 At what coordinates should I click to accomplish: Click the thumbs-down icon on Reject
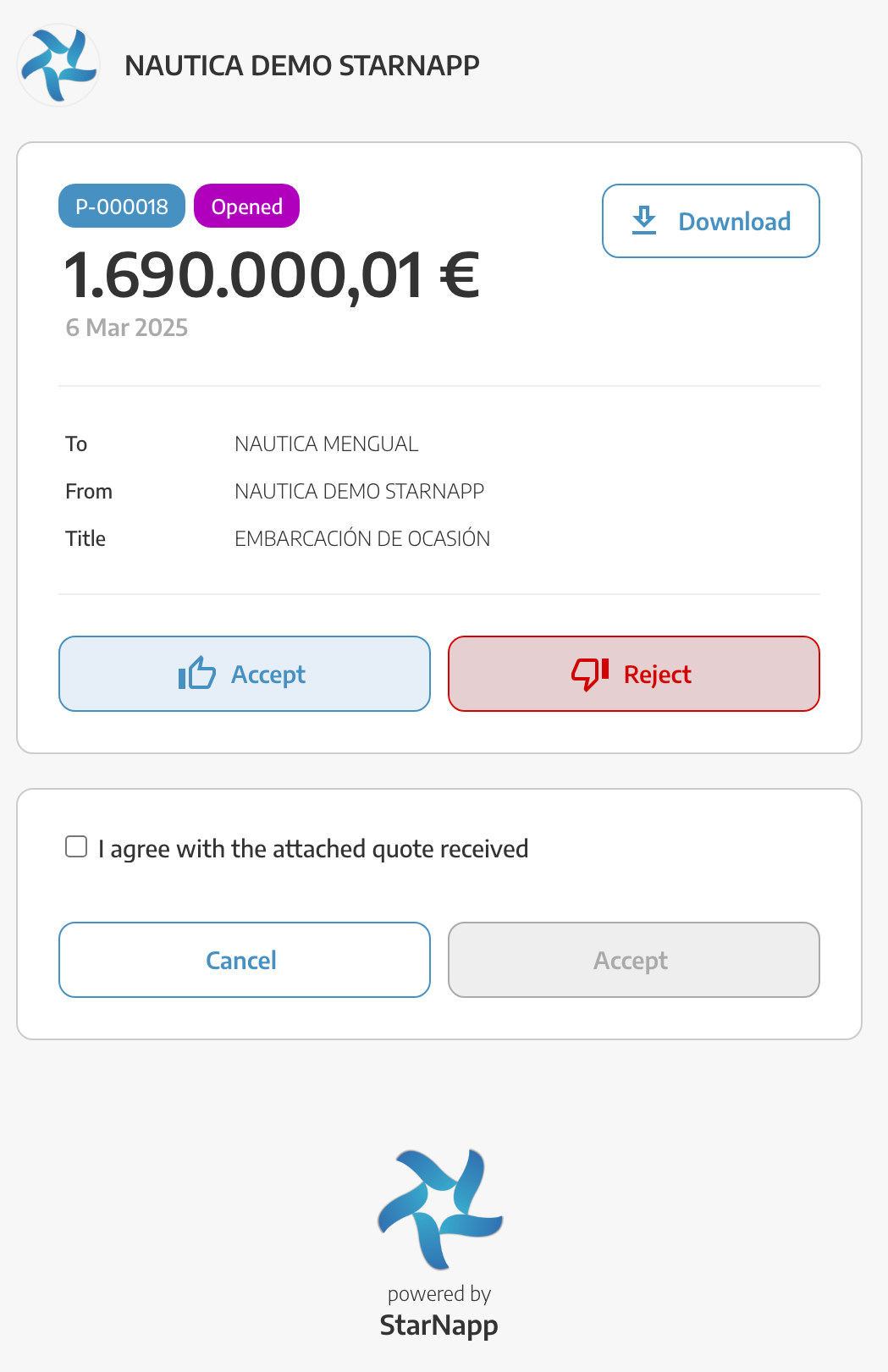click(x=590, y=674)
